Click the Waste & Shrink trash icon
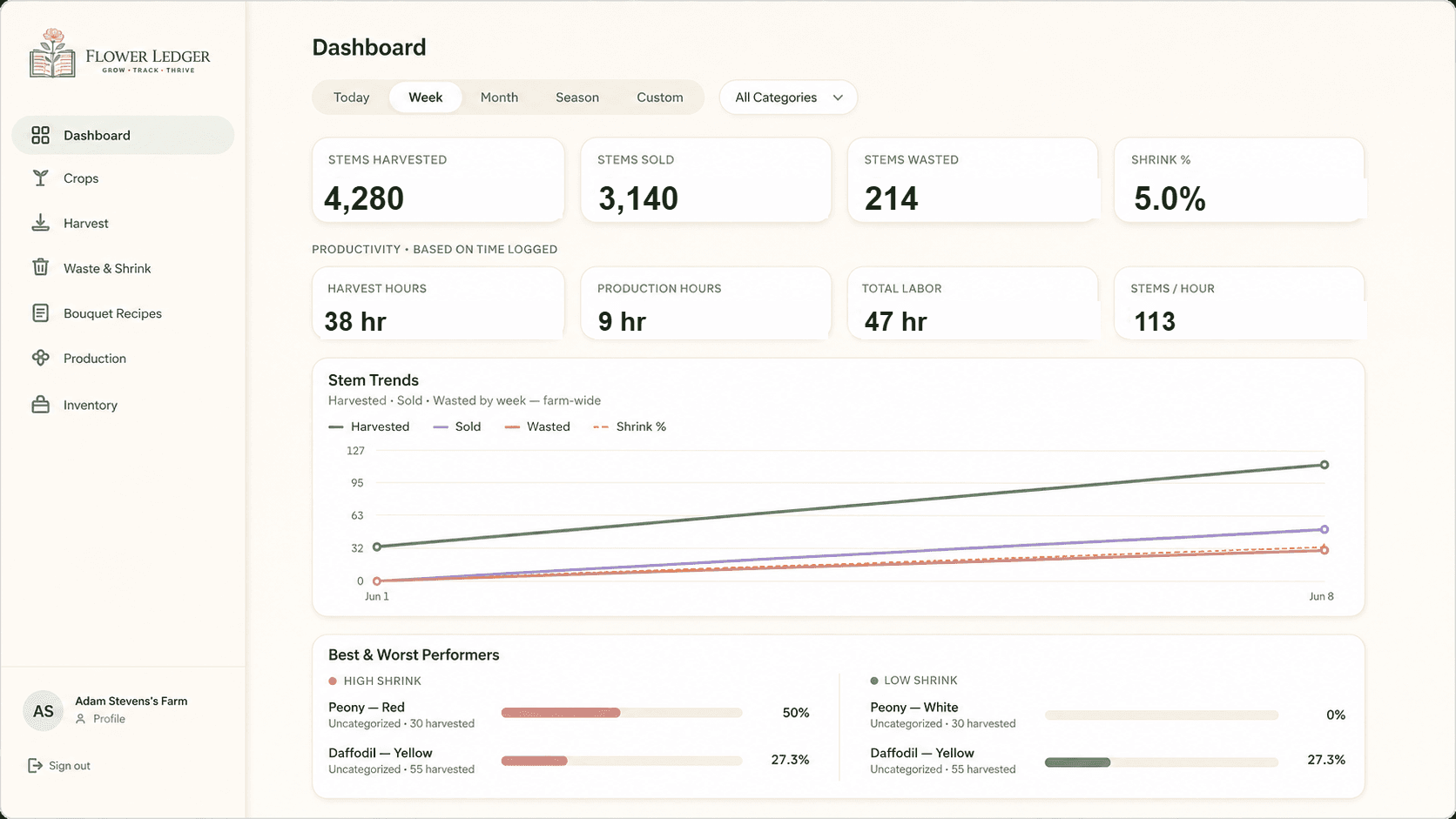This screenshot has height=819, width=1456. 40,267
